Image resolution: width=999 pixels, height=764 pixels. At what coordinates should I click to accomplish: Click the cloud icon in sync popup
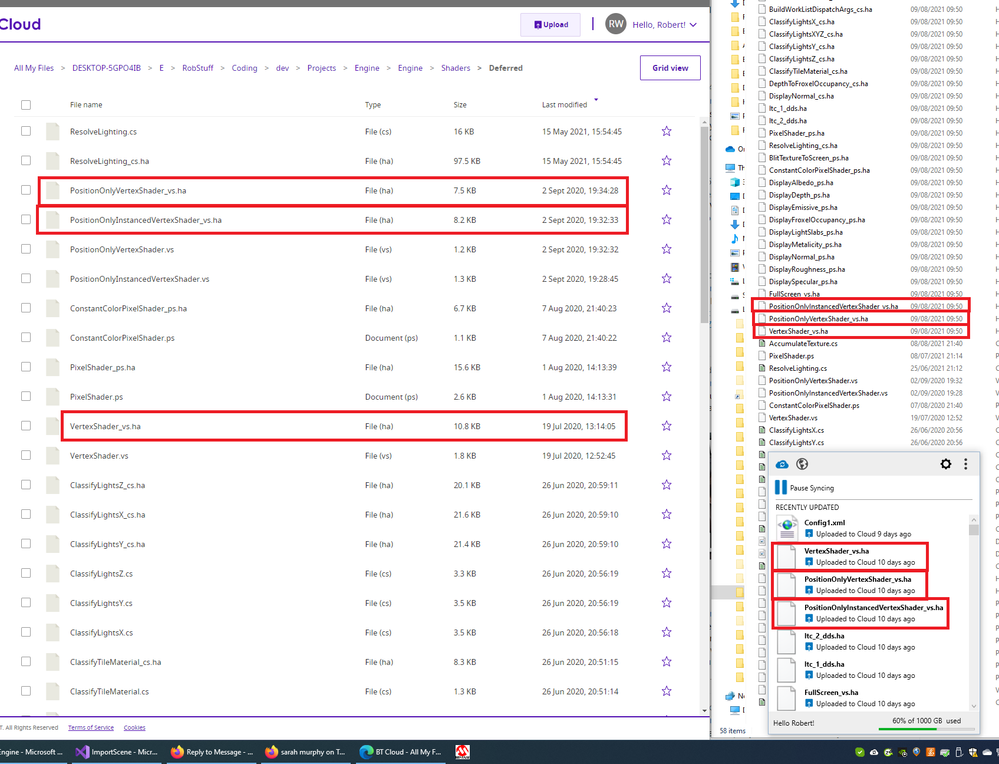(x=783, y=464)
